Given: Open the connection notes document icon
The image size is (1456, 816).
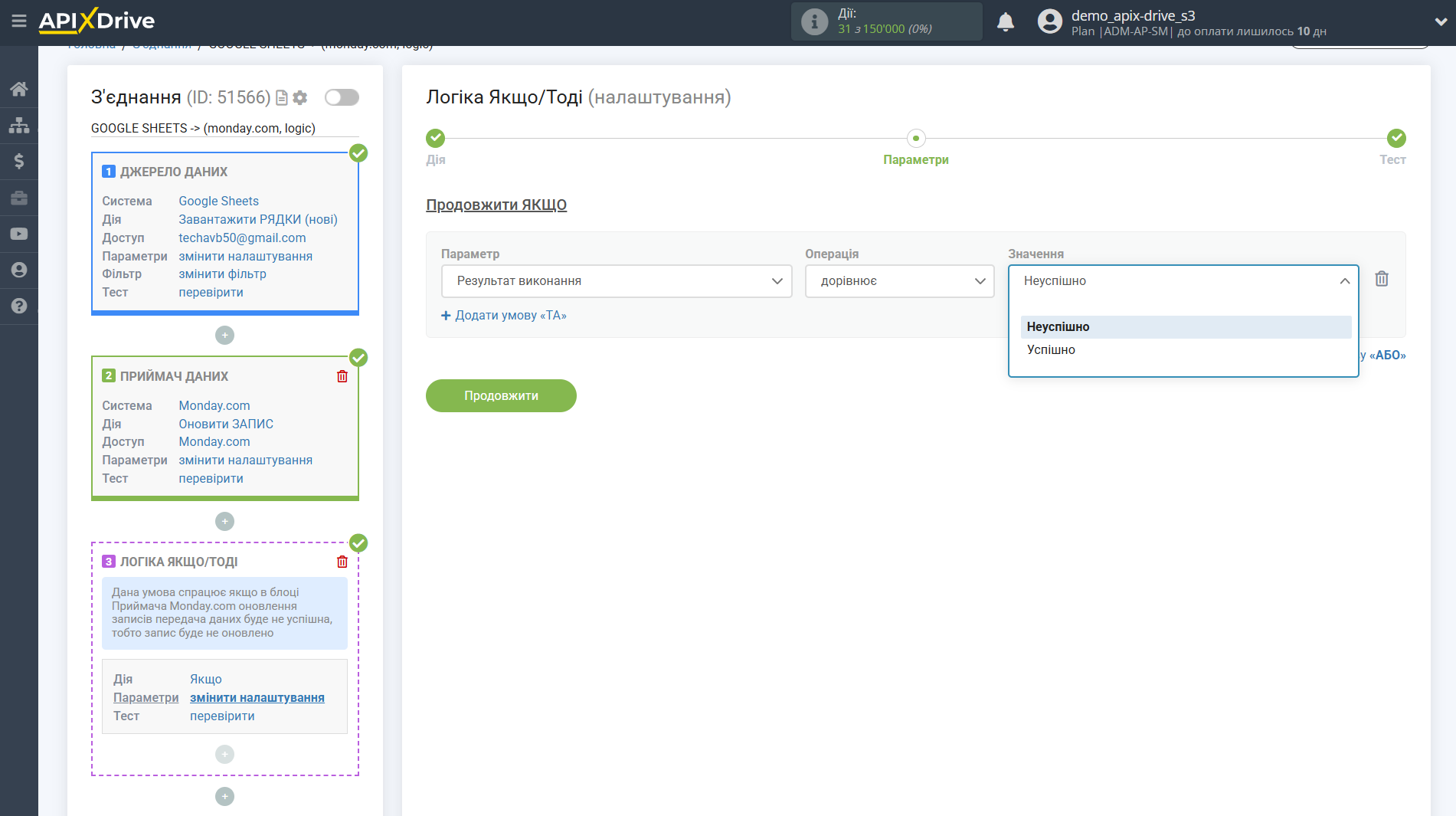Looking at the screenshot, I should tap(282, 98).
